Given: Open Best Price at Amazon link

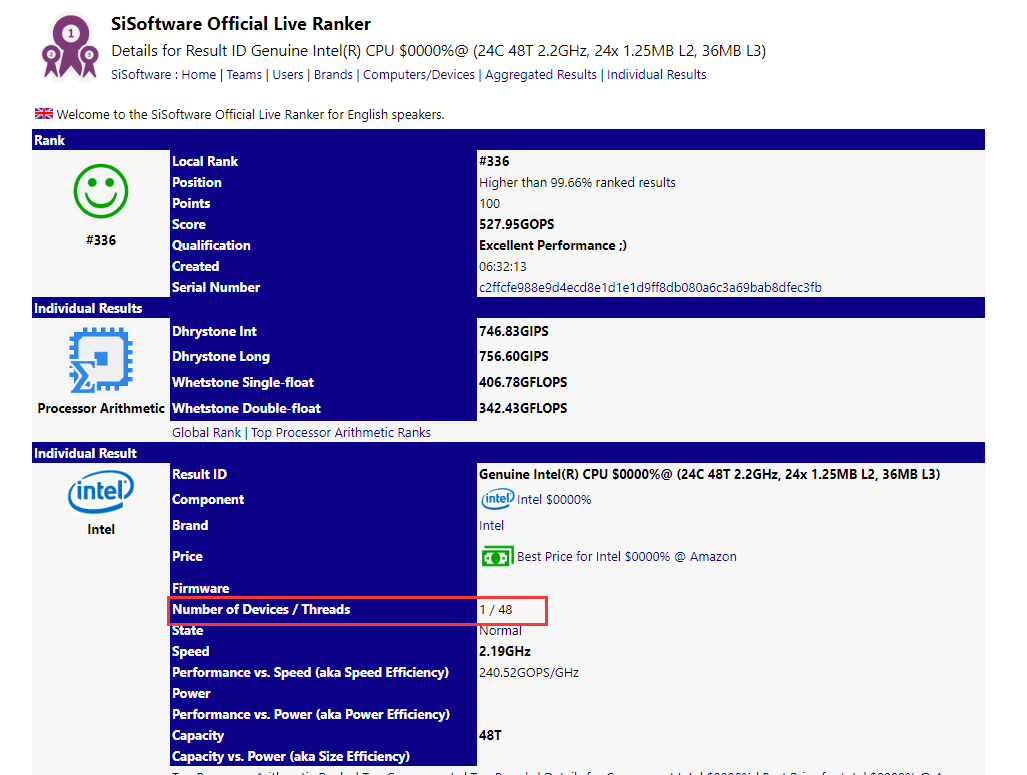Looking at the screenshot, I should coord(627,557).
